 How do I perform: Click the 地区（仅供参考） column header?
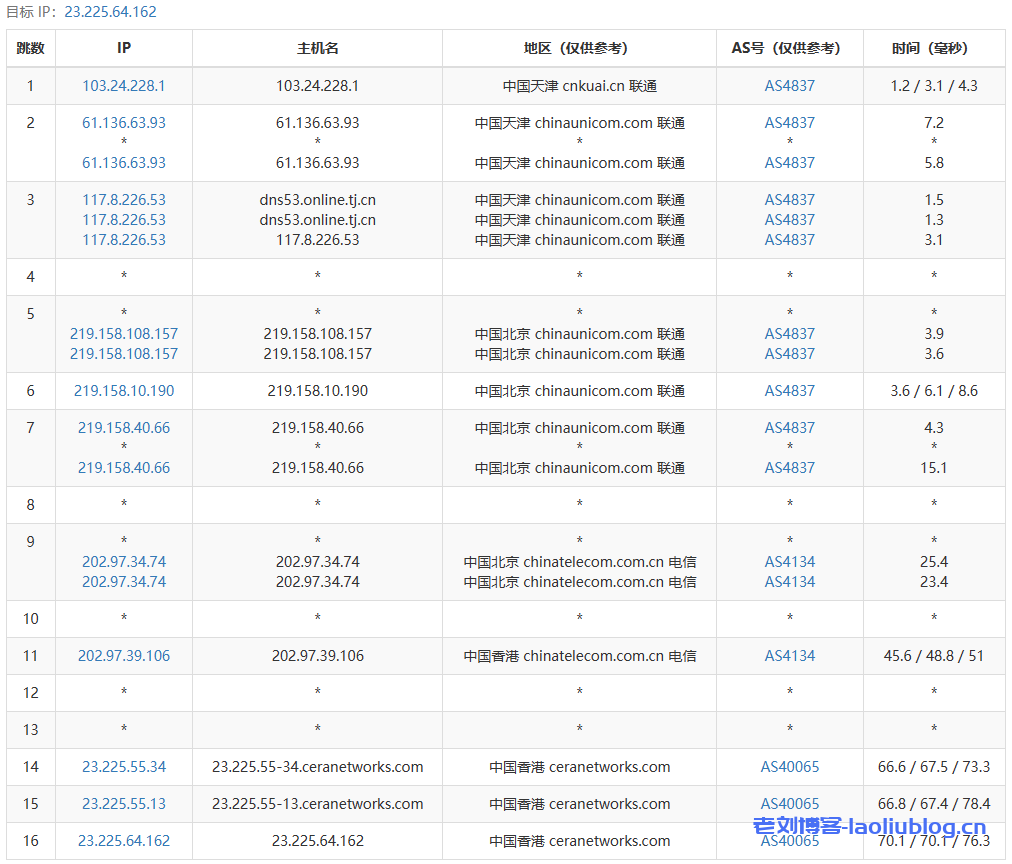pyautogui.click(x=579, y=48)
